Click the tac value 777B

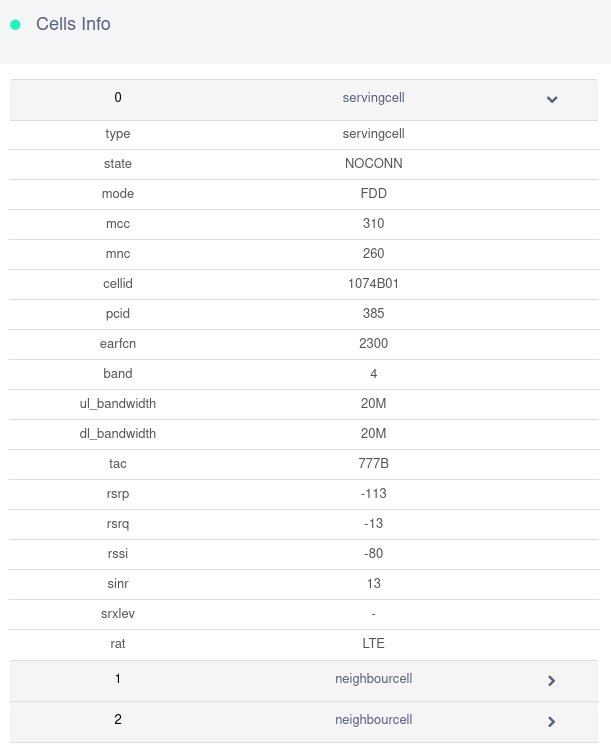click(373, 464)
